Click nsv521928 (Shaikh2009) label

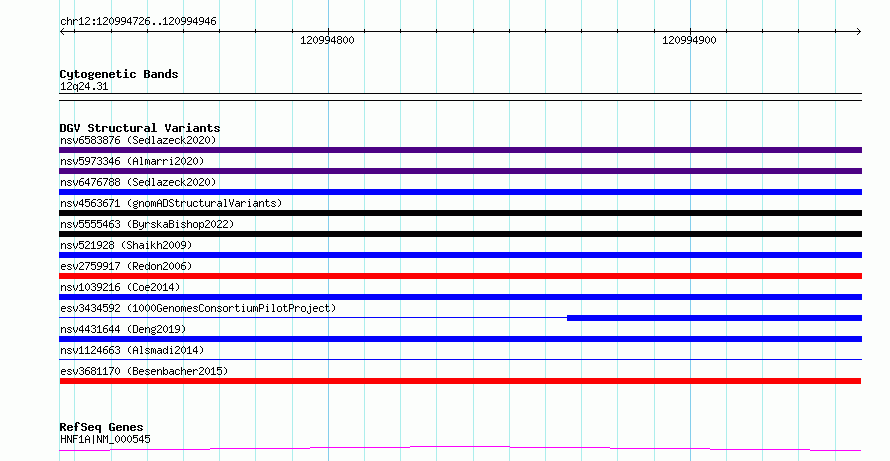[x=126, y=245]
